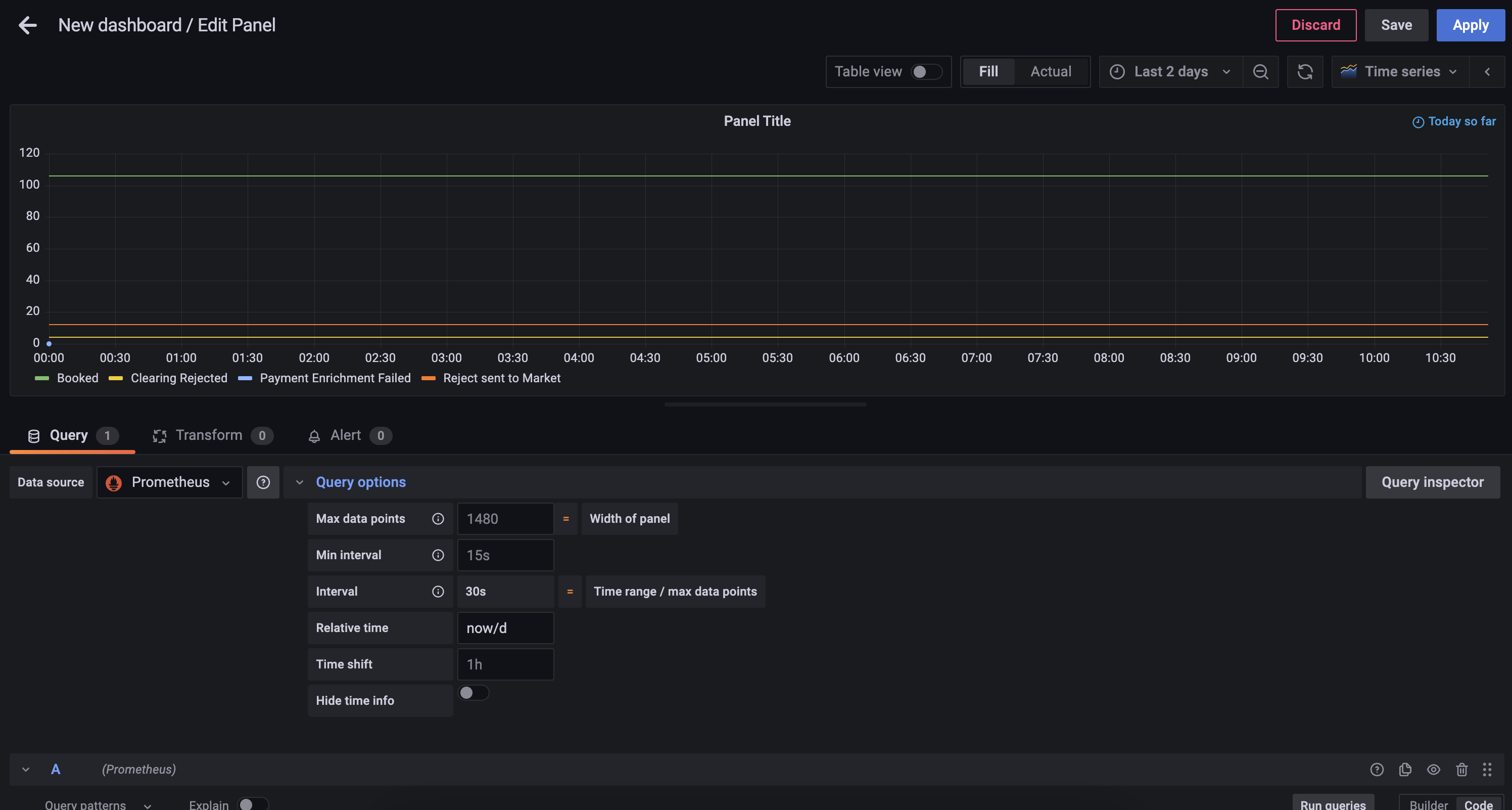Toggle query A visibility with the eye icon

[1433, 770]
